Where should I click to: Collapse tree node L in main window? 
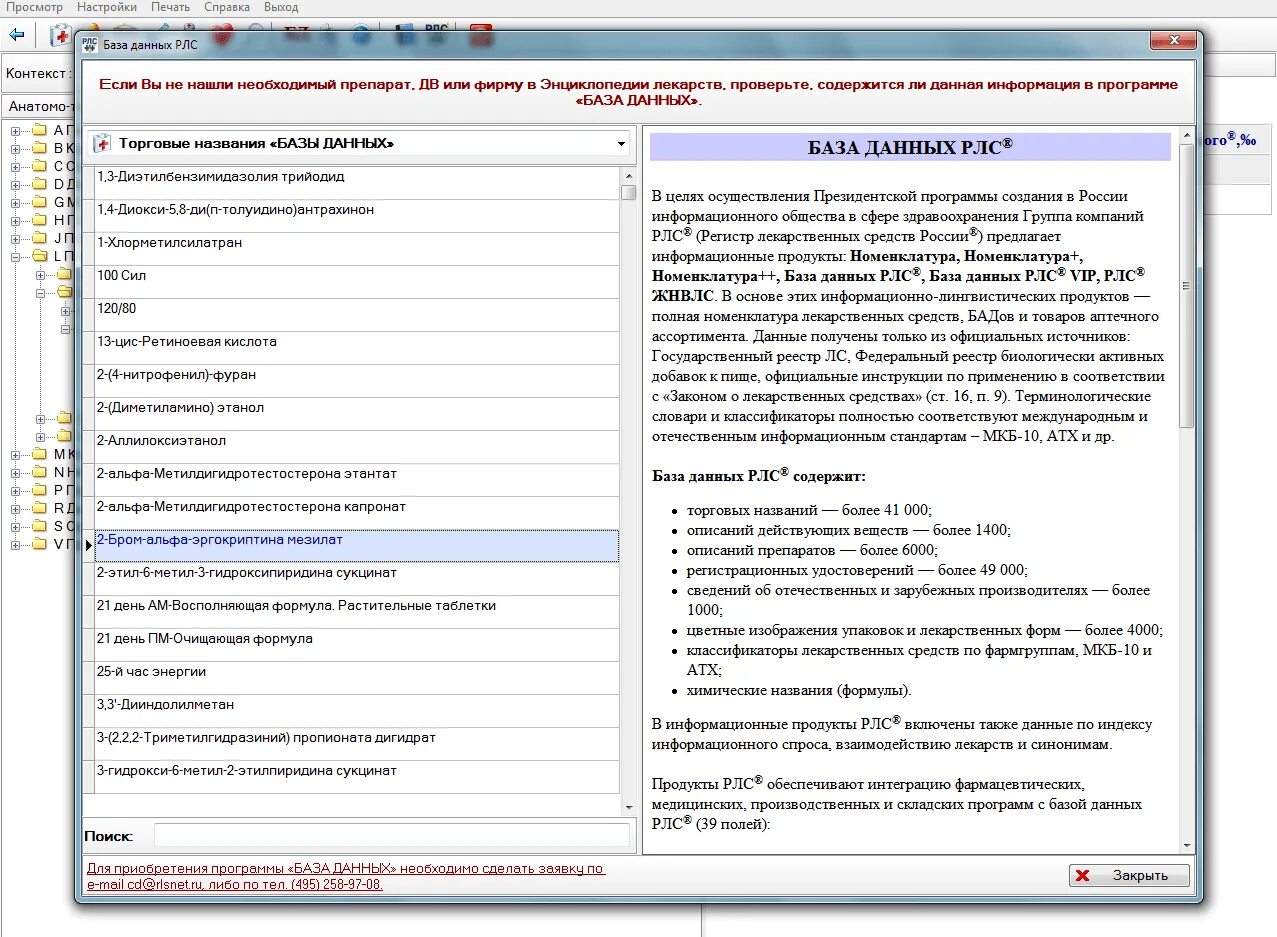(16, 256)
